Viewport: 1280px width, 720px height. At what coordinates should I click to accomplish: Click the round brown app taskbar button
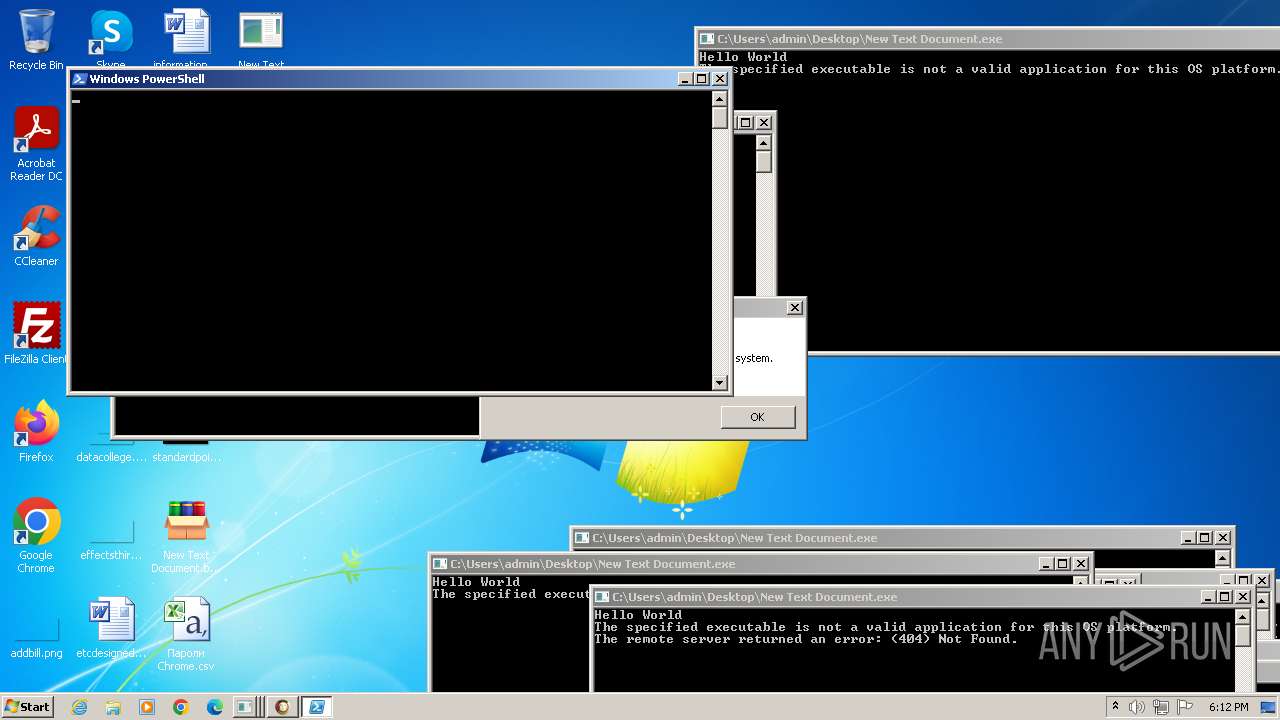[282, 707]
